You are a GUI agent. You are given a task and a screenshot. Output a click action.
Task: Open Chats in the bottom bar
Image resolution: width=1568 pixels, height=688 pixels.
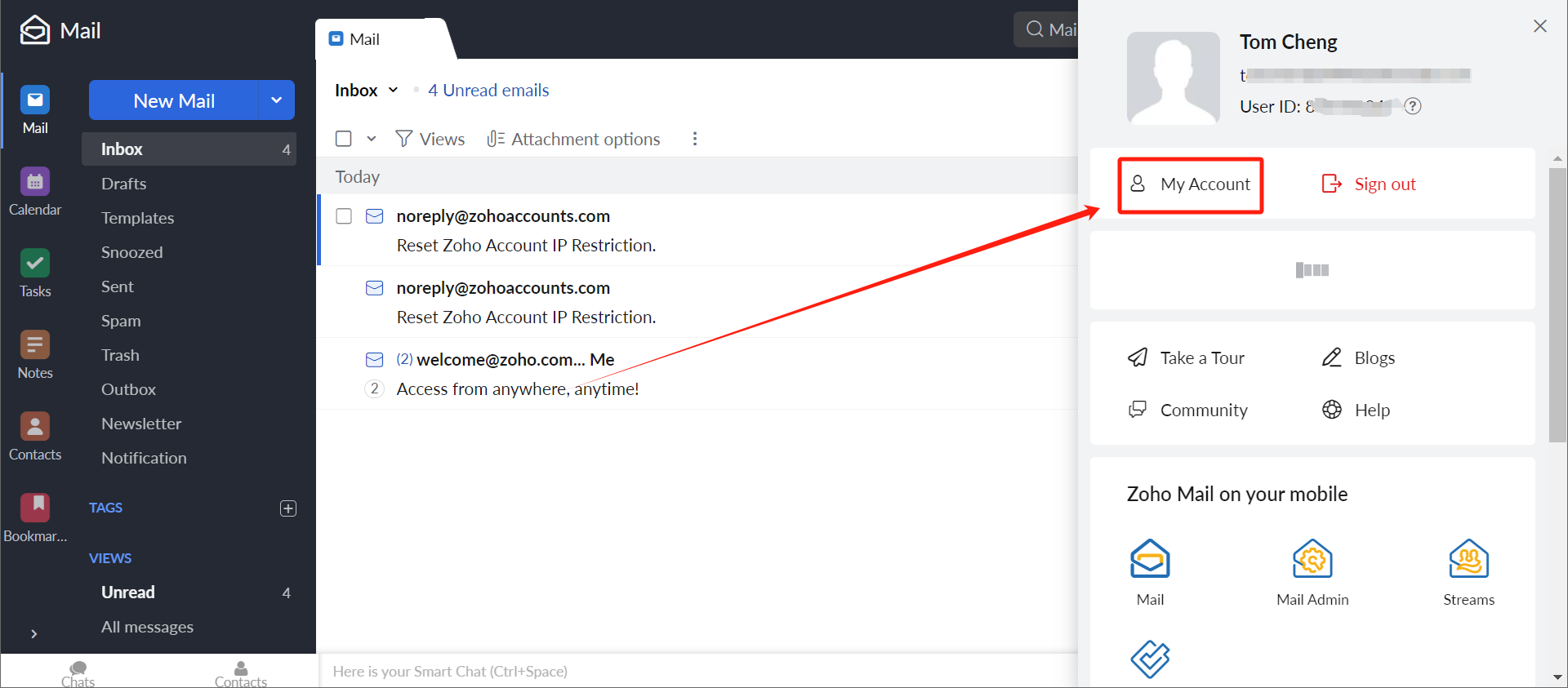click(x=78, y=674)
